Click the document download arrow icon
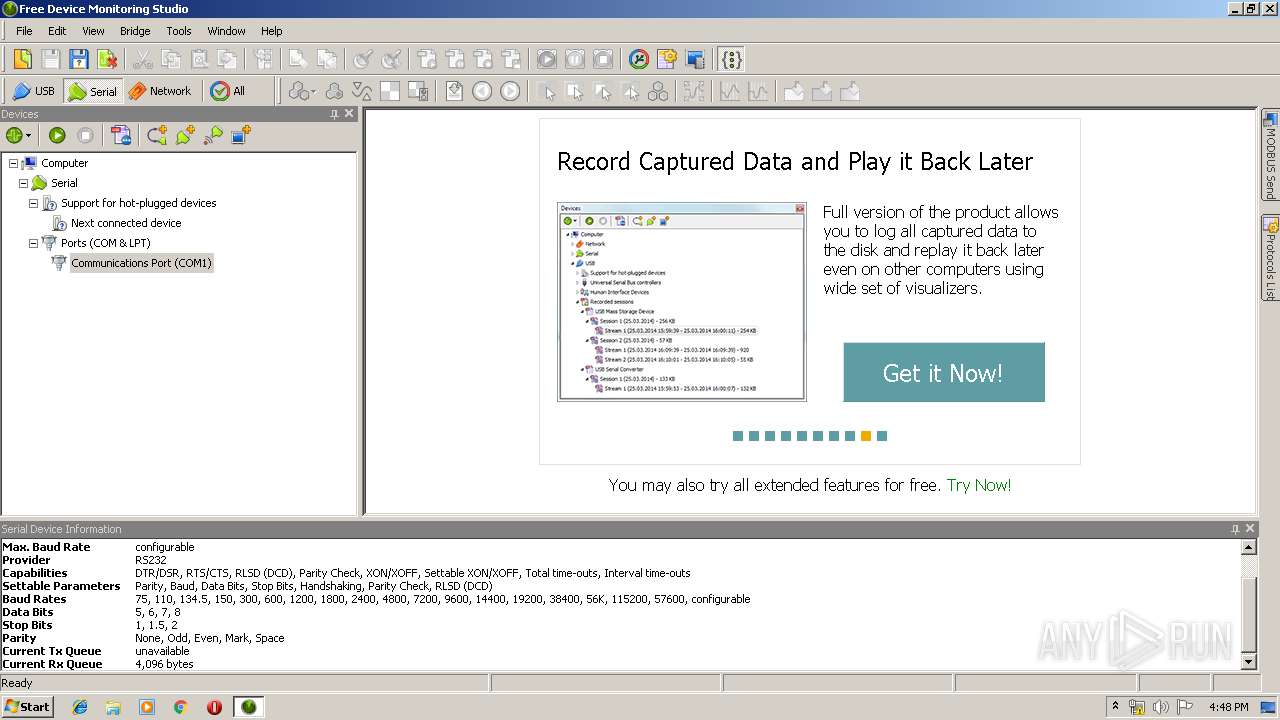The width and height of the screenshot is (1280, 720). pyautogui.click(x=454, y=91)
